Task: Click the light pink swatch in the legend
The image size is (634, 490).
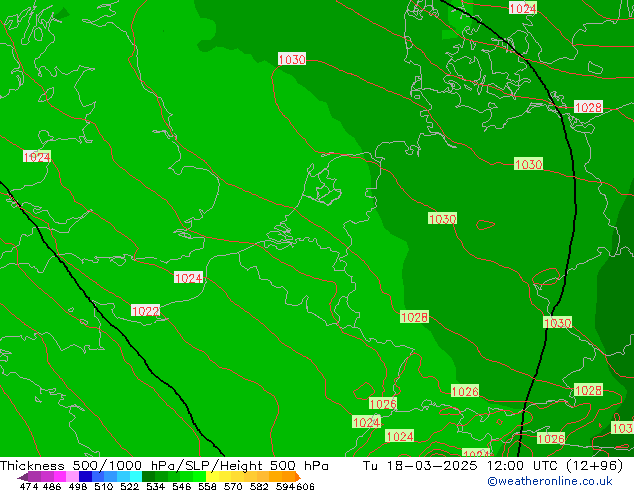Action: tap(72, 476)
